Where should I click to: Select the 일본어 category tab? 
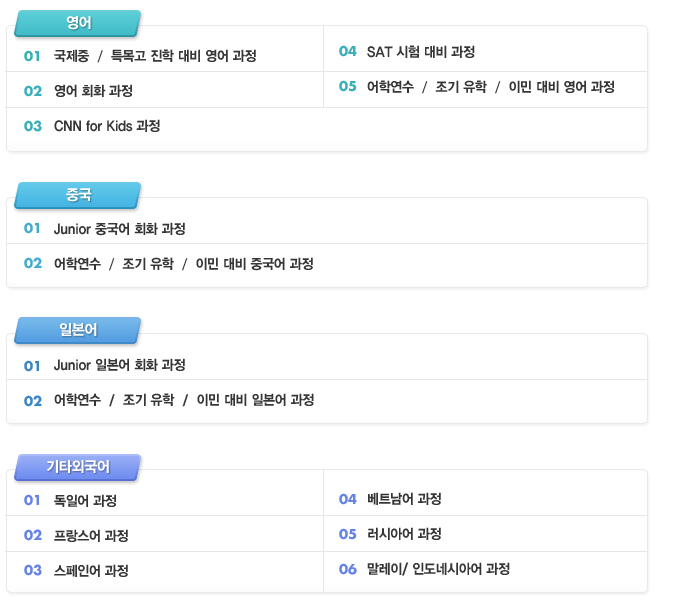click(x=78, y=330)
